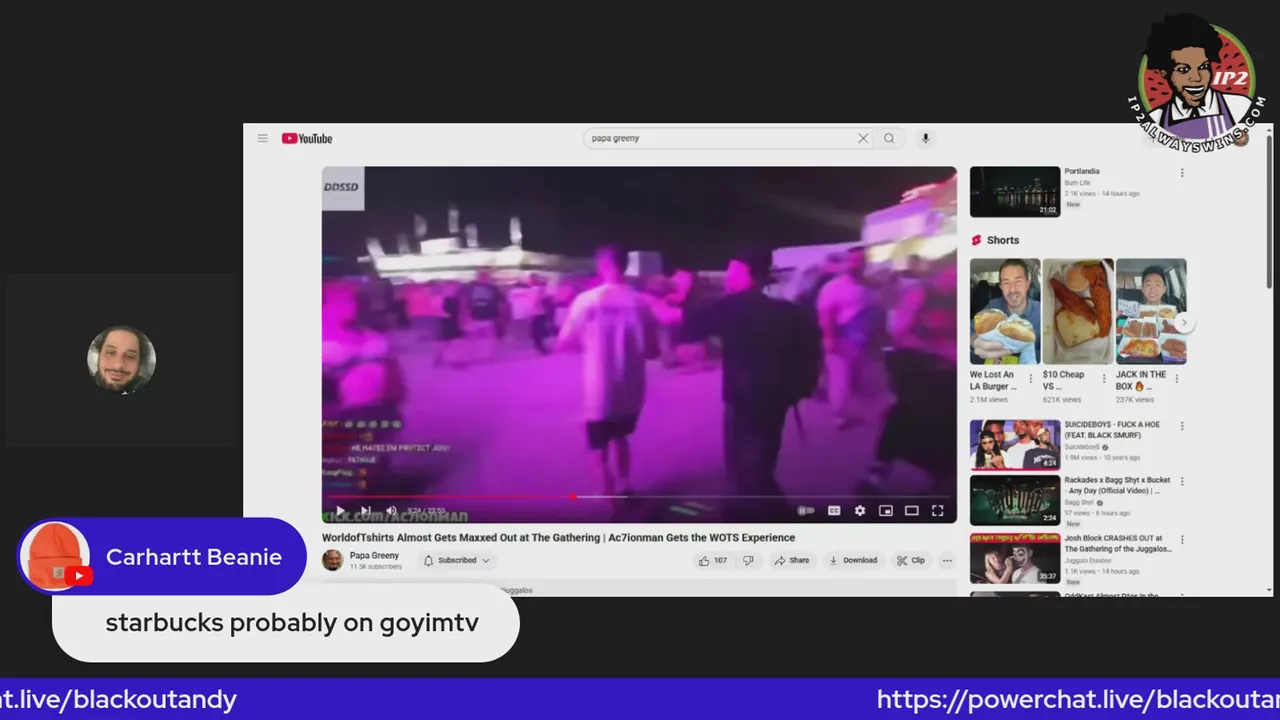
Task: Click the magnifier search button
Action: coord(889,138)
